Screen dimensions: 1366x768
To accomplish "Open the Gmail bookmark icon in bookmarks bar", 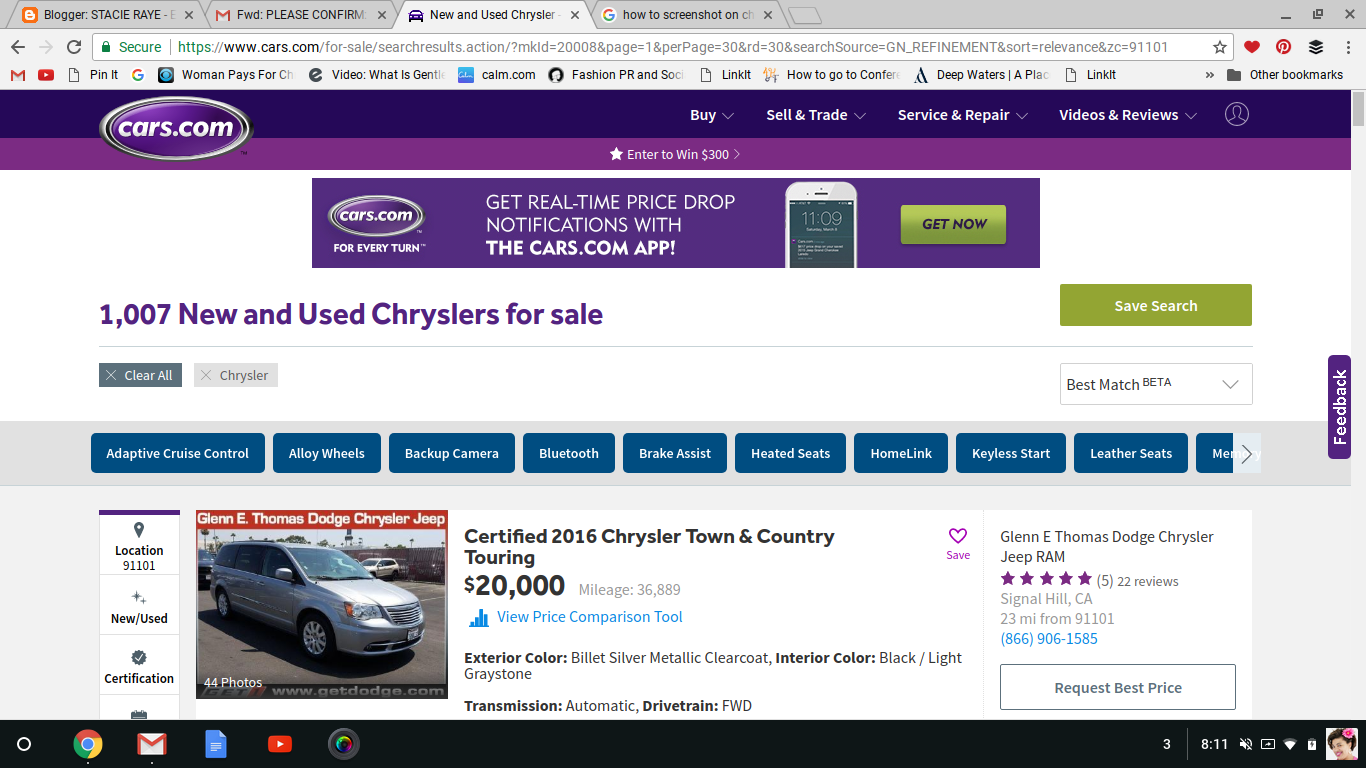I will coord(18,75).
